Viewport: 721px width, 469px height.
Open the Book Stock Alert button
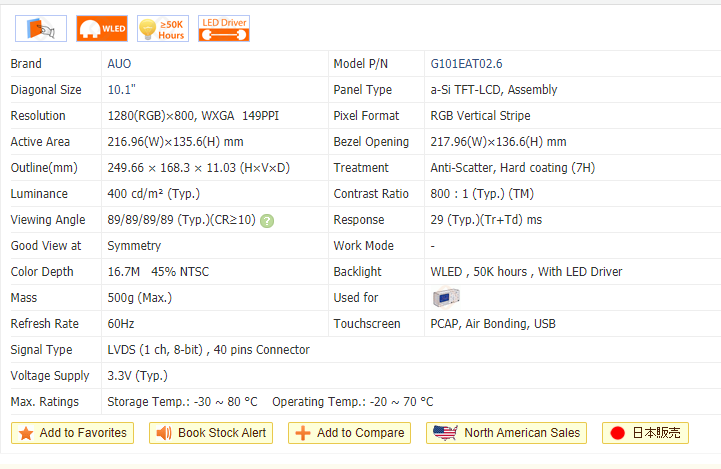211,433
